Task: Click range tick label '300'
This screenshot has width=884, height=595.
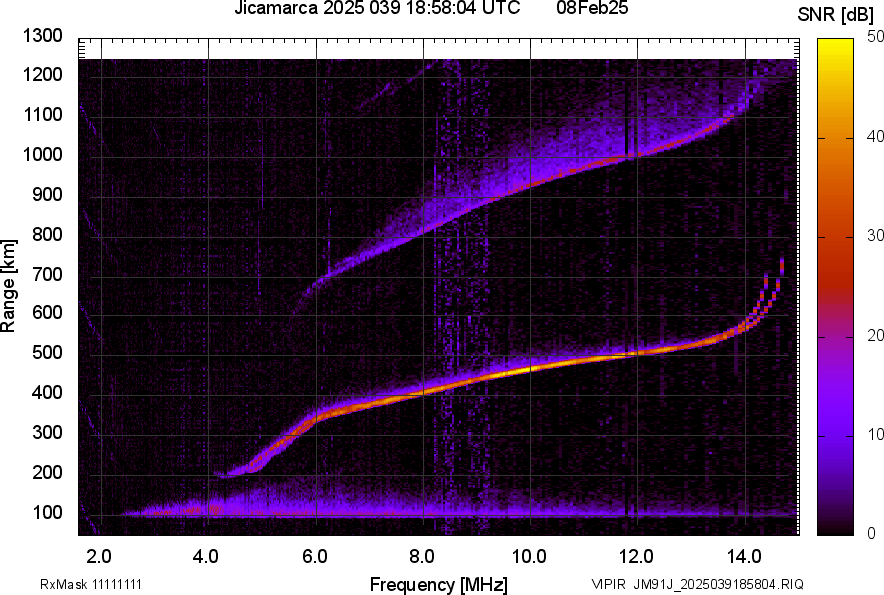Action: [x=47, y=433]
